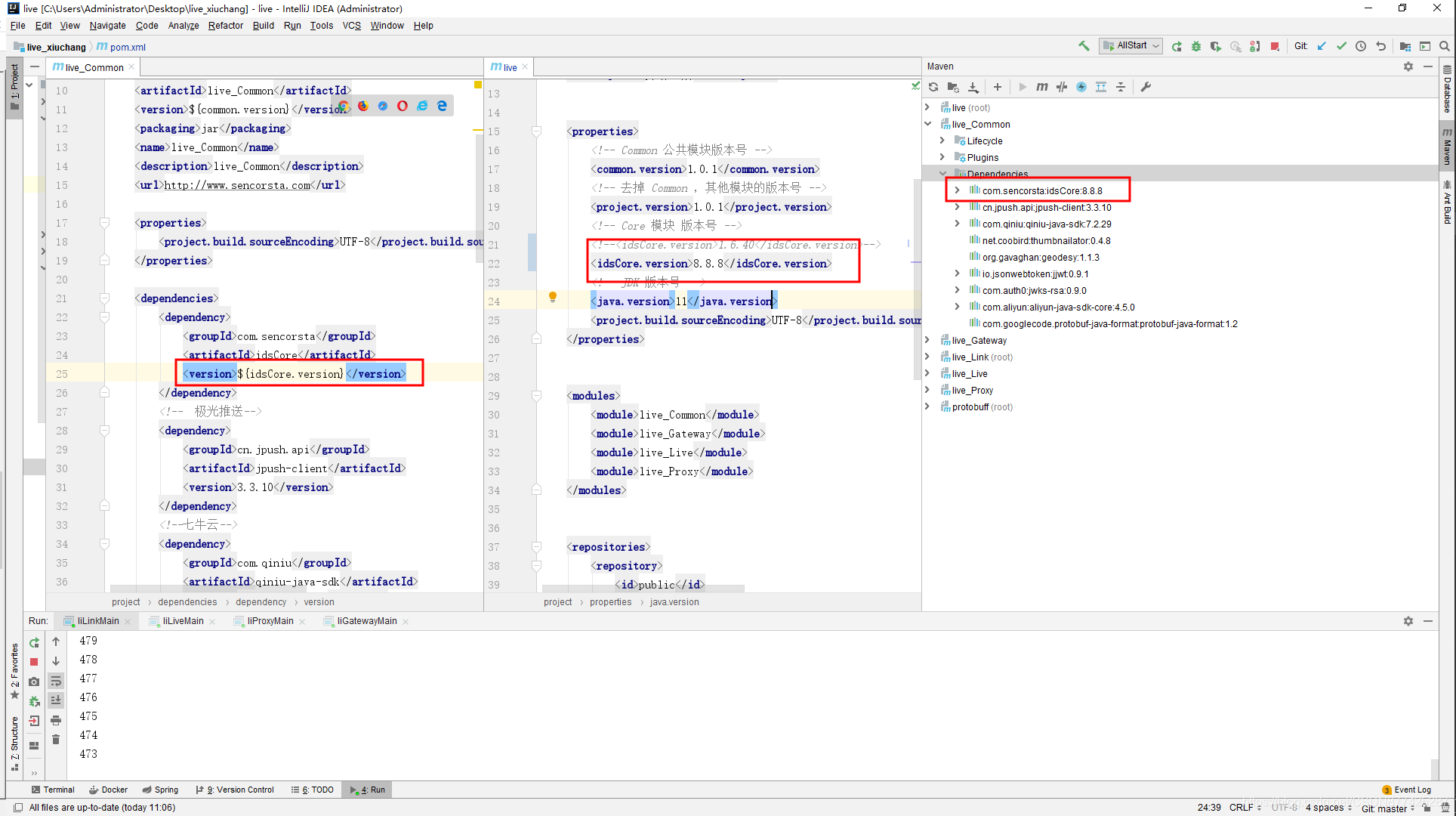Toggle the Favorites tool window stripe
This screenshot has height=816, width=1456.
(x=14, y=672)
